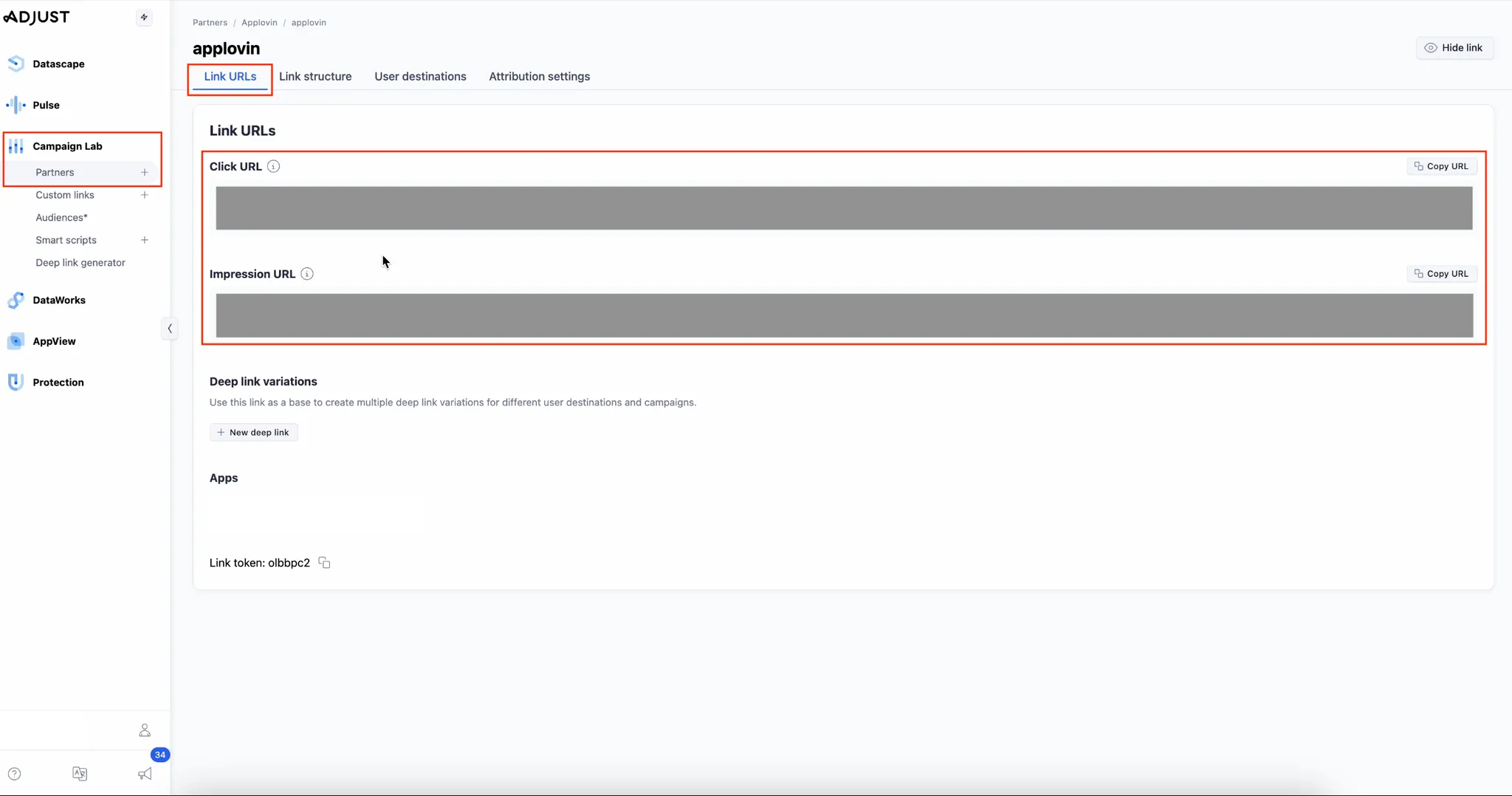Open Audiences in sidebar

click(61, 218)
